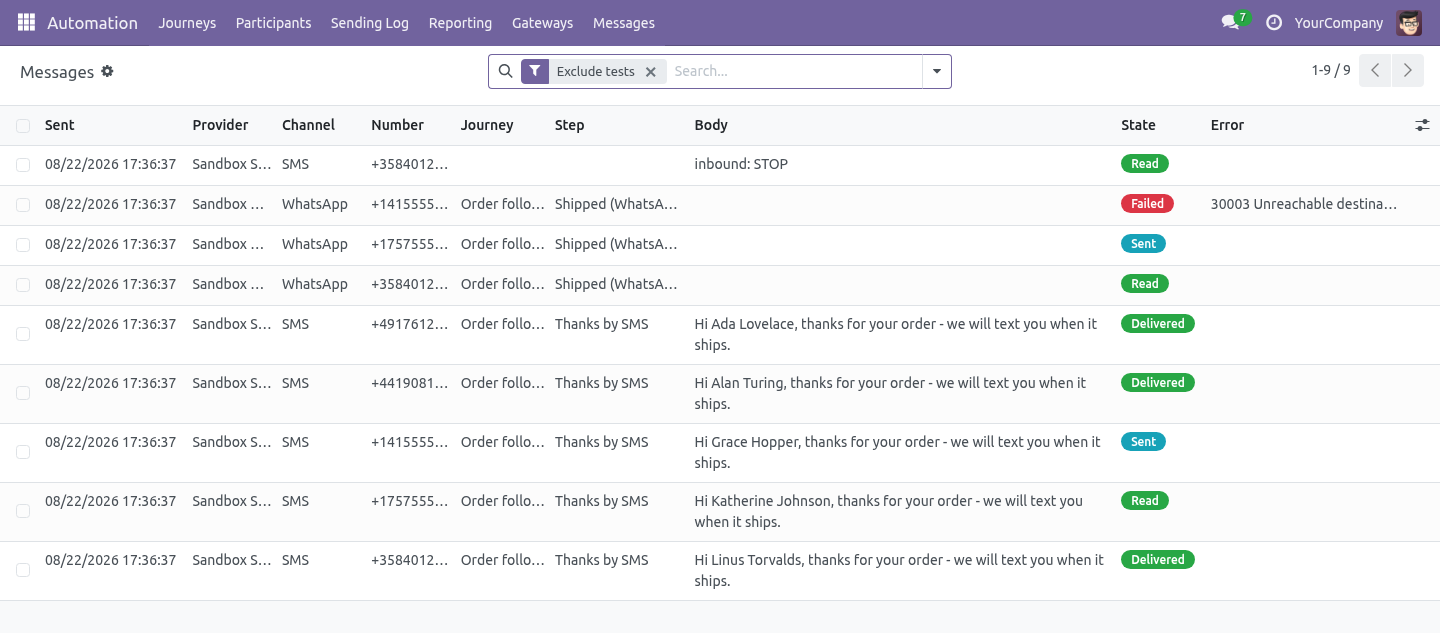Tick checkbox for Katherine Johnson message
1440x633 pixels.
tap(23, 511)
